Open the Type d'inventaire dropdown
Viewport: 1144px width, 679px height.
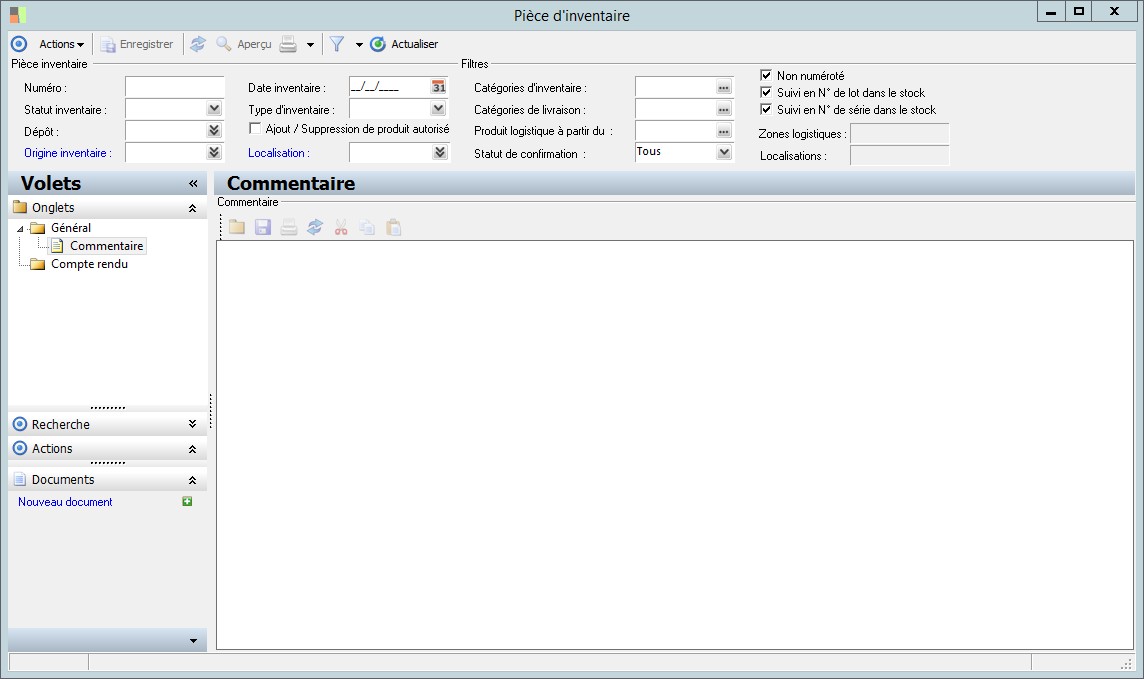coord(438,109)
